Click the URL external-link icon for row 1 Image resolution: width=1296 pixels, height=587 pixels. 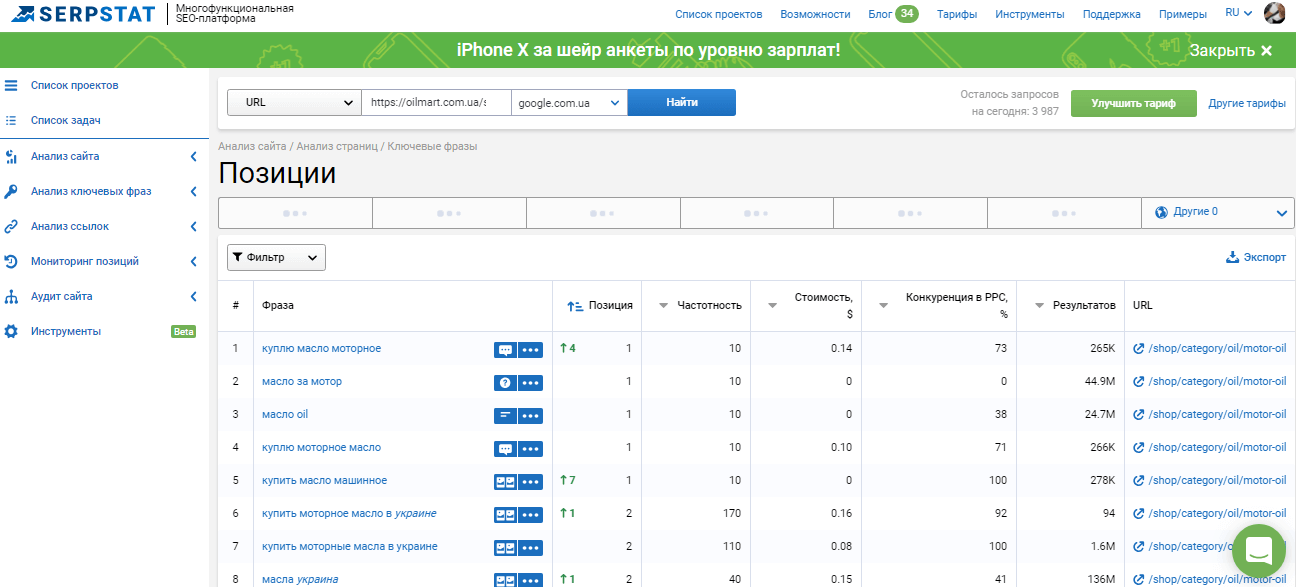(x=1137, y=348)
